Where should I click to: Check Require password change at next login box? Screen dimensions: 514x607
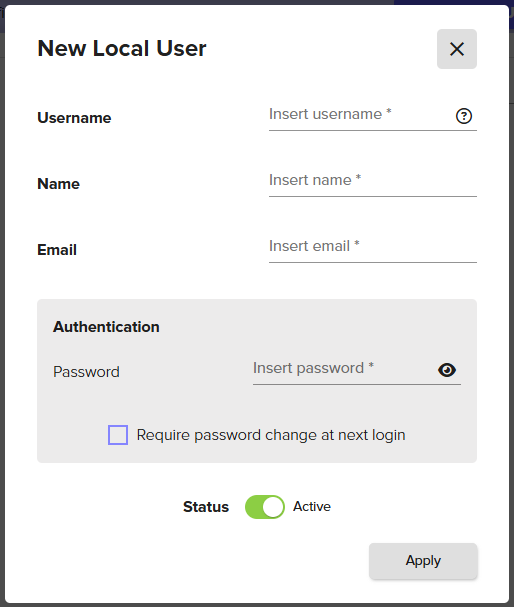coord(118,435)
